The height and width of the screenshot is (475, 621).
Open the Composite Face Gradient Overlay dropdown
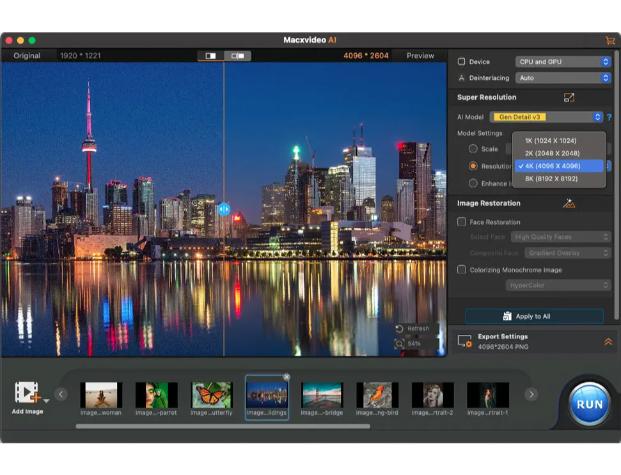(x=567, y=253)
